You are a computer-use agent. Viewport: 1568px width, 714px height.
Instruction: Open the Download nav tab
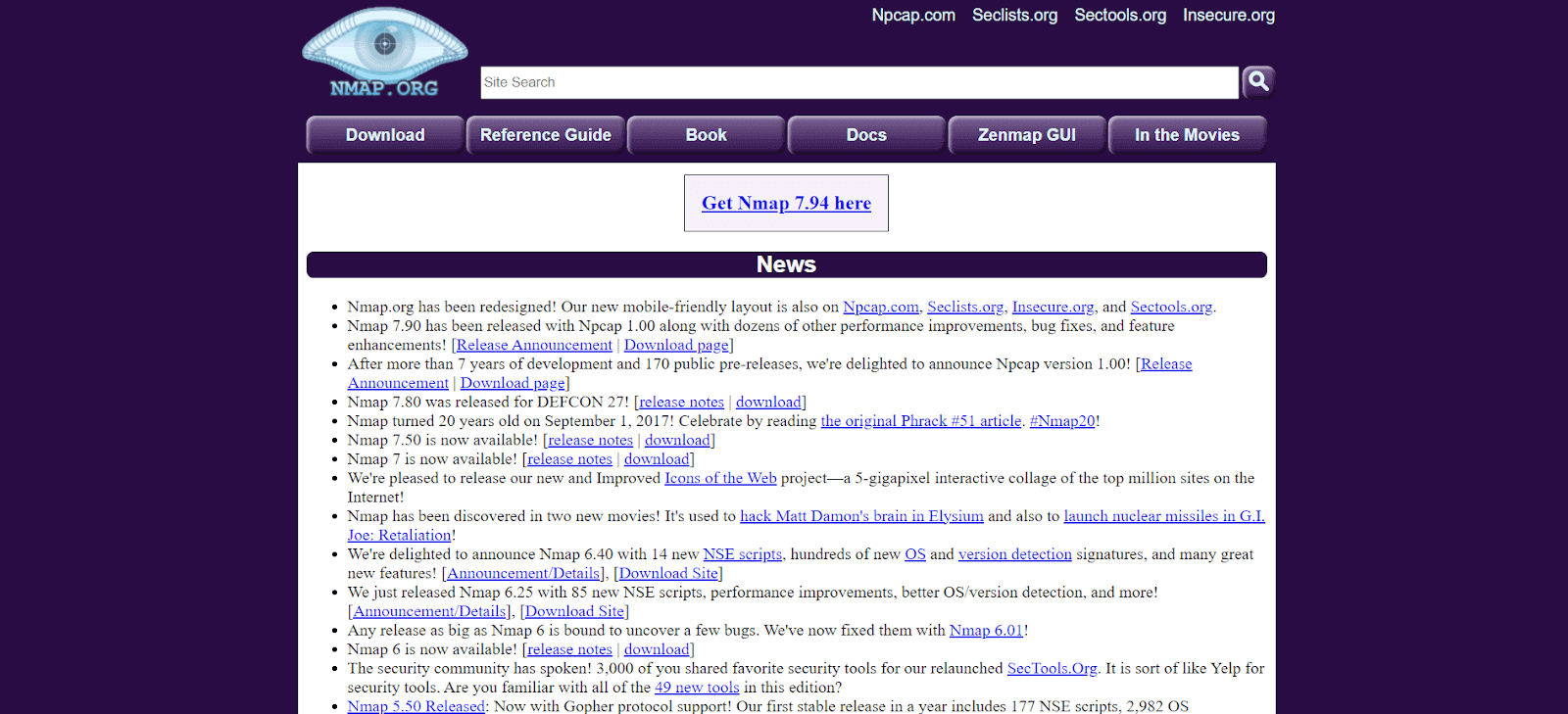pos(385,135)
